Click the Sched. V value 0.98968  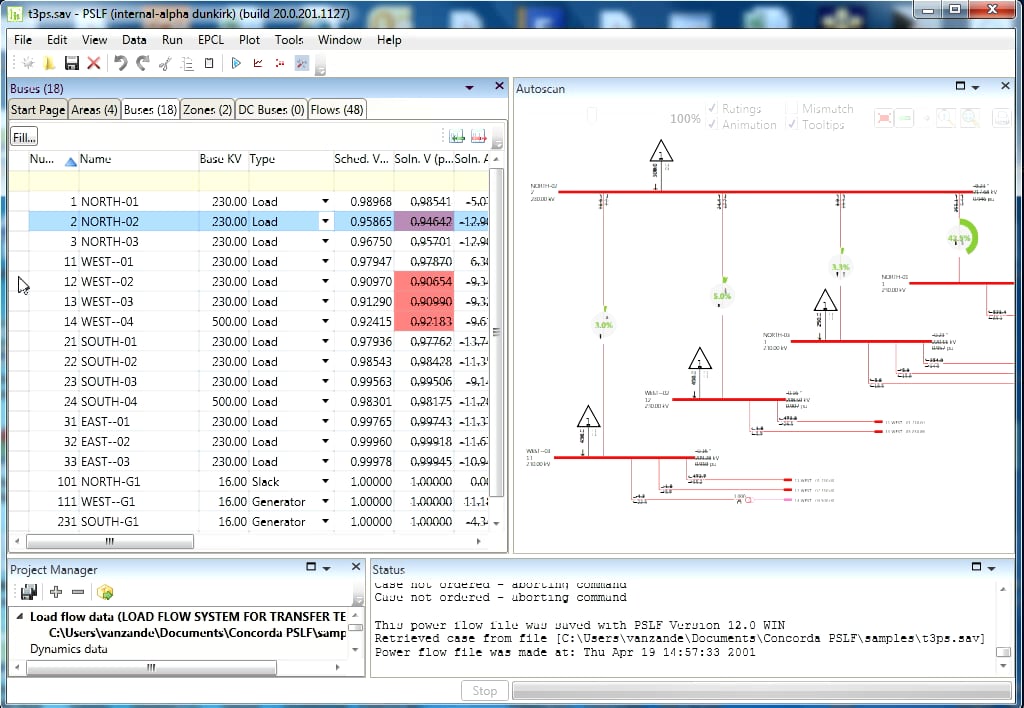click(x=371, y=201)
